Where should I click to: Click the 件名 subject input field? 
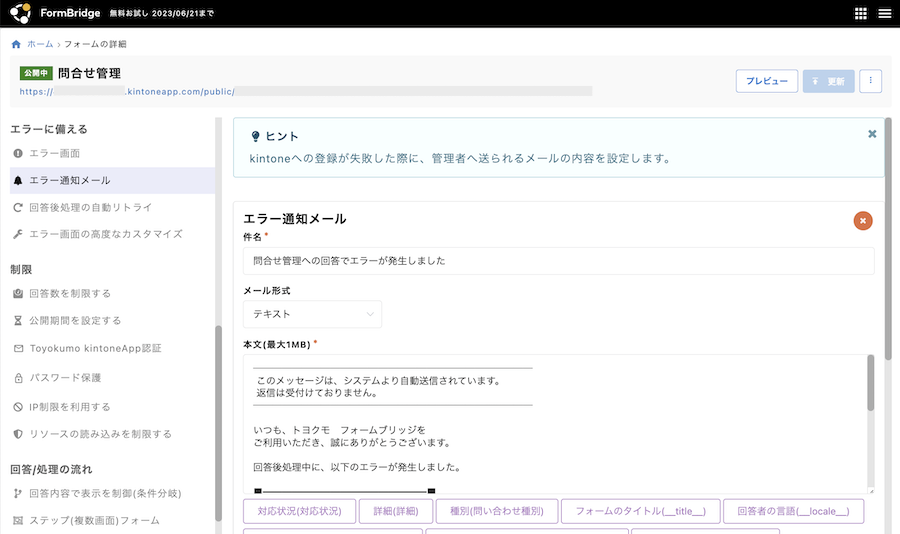pyautogui.click(x=558, y=261)
